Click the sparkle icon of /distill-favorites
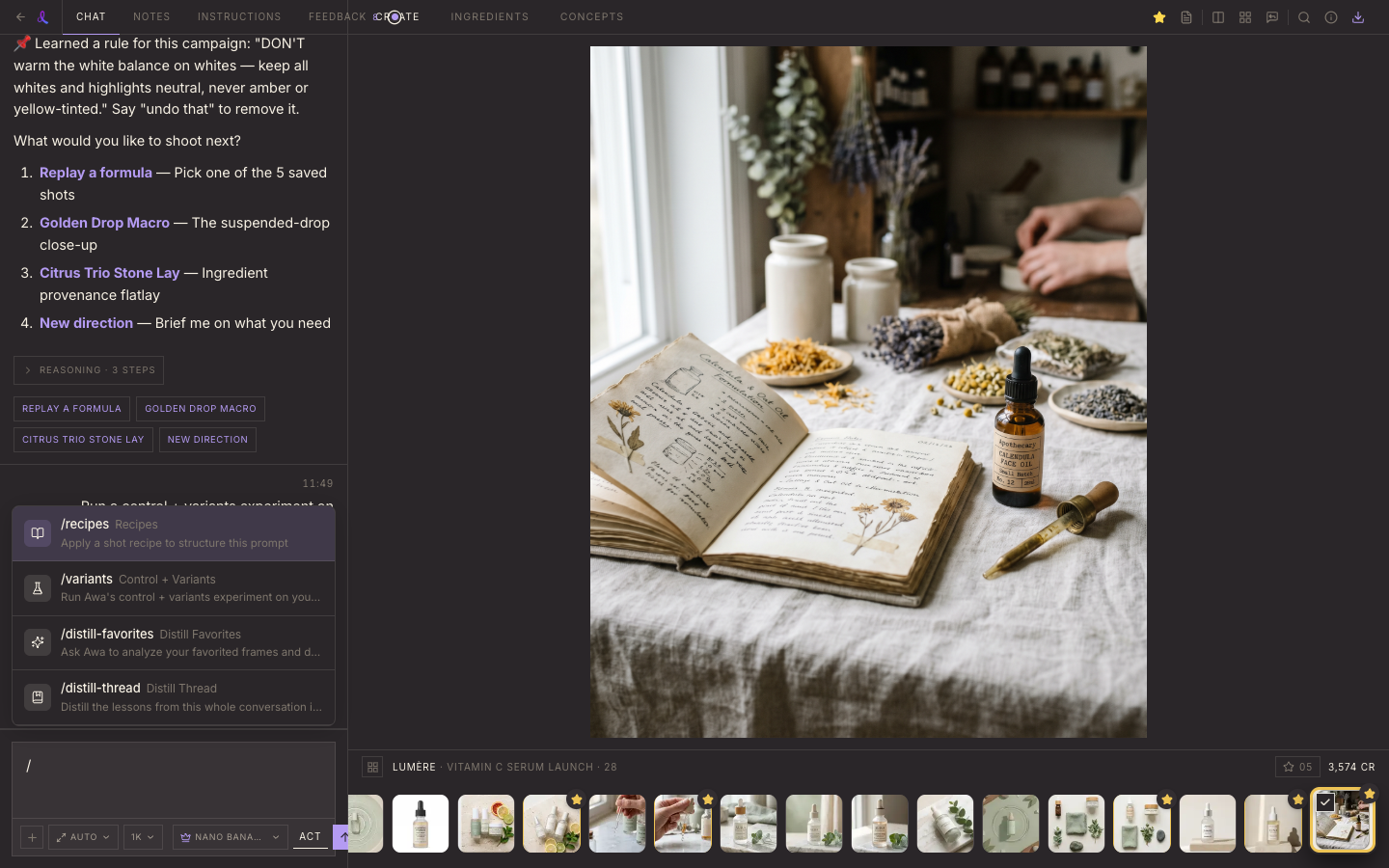The image size is (1389, 868). pyautogui.click(x=38, y=642)
